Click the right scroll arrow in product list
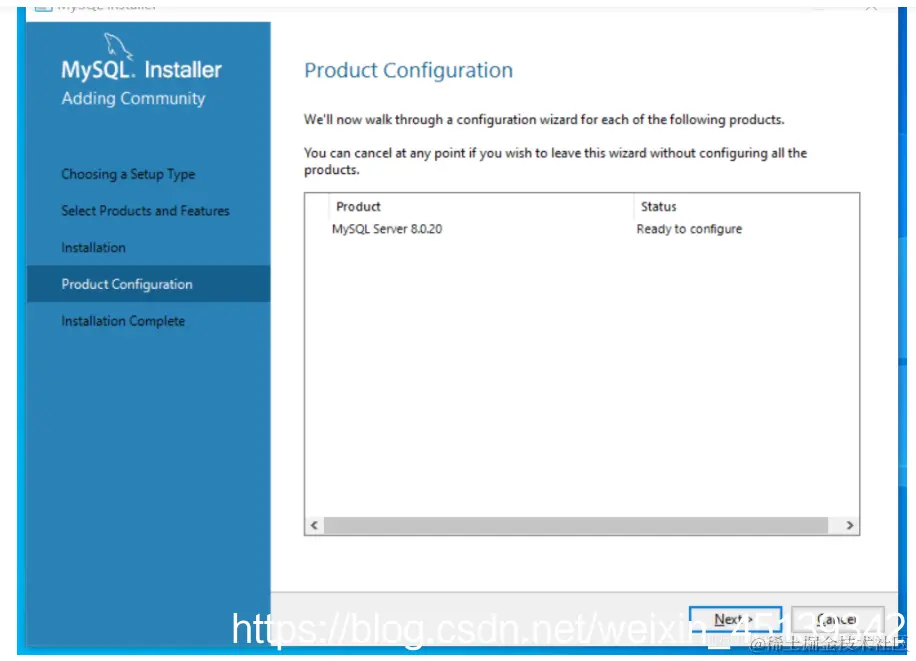The height and width of the screenshot is (661, 916). click(849, 525)
